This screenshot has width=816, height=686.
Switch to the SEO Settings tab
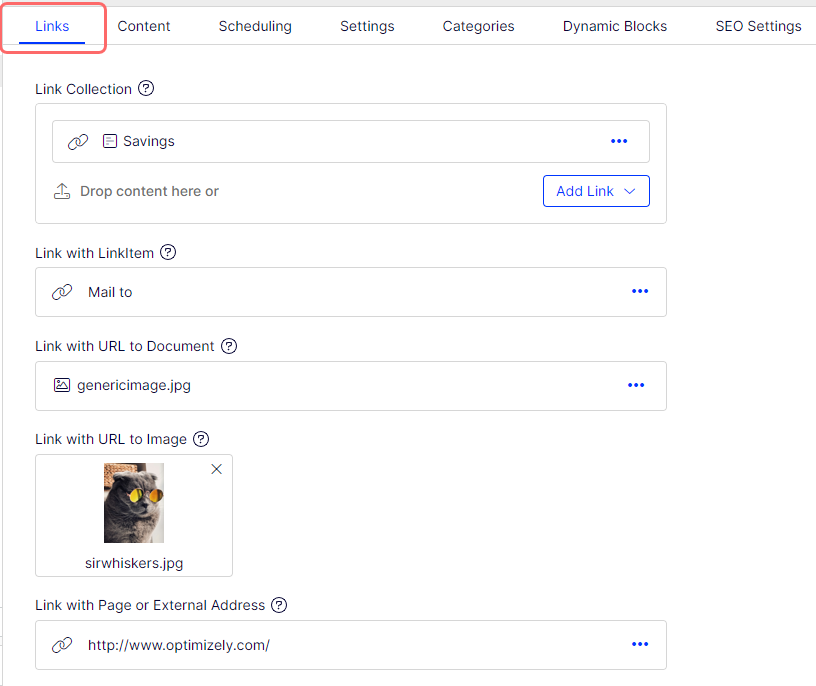pos(758,26)
